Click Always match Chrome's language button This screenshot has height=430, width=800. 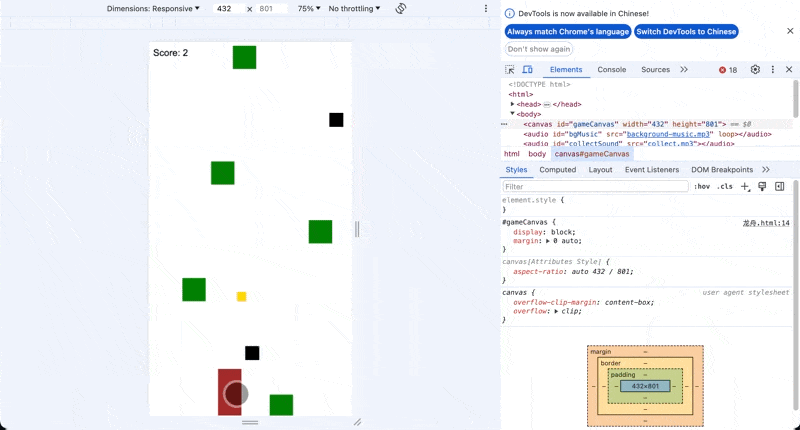pyautogui.click(x=568, y=32)
